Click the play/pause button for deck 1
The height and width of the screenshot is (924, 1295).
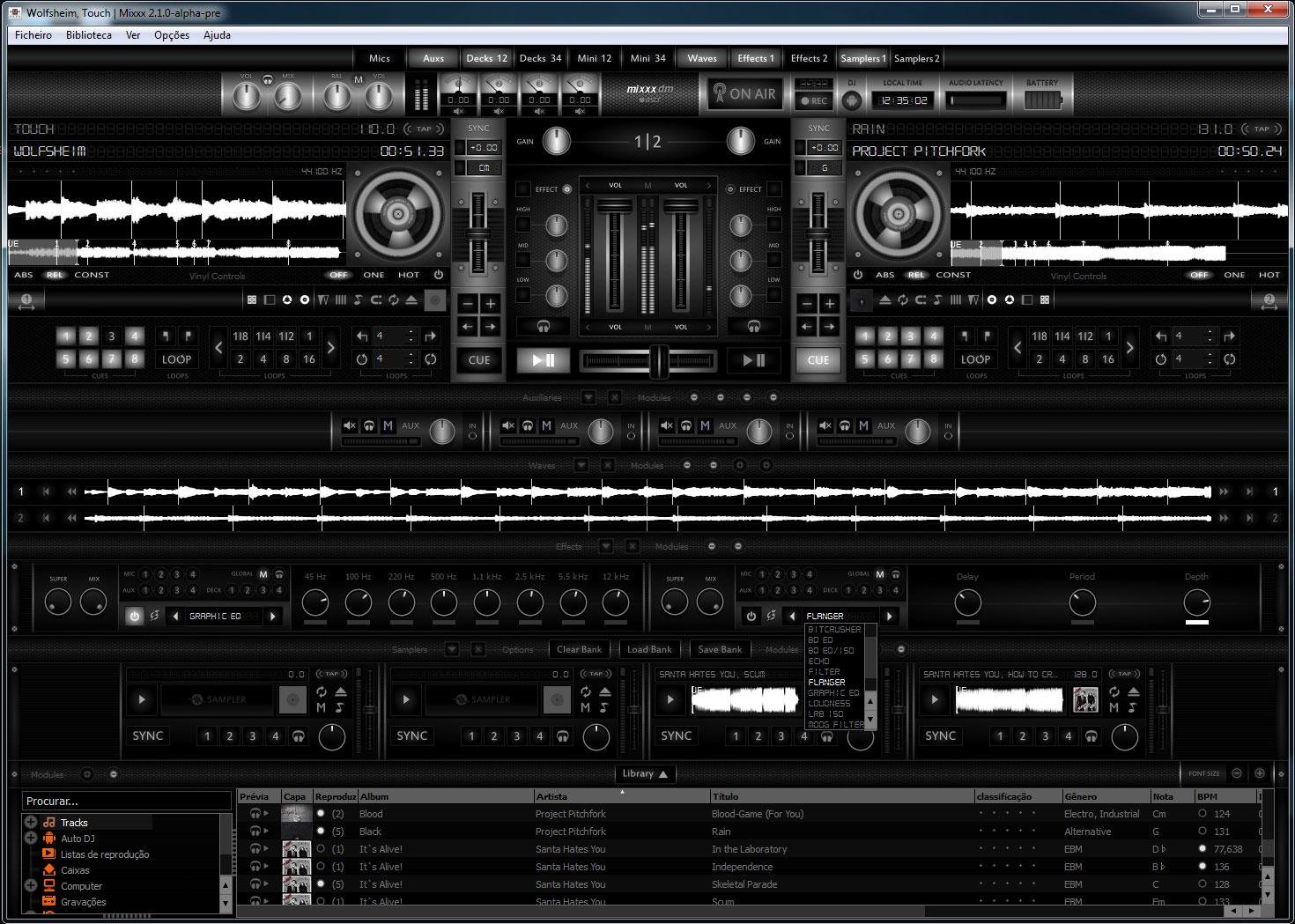point(544,359)
